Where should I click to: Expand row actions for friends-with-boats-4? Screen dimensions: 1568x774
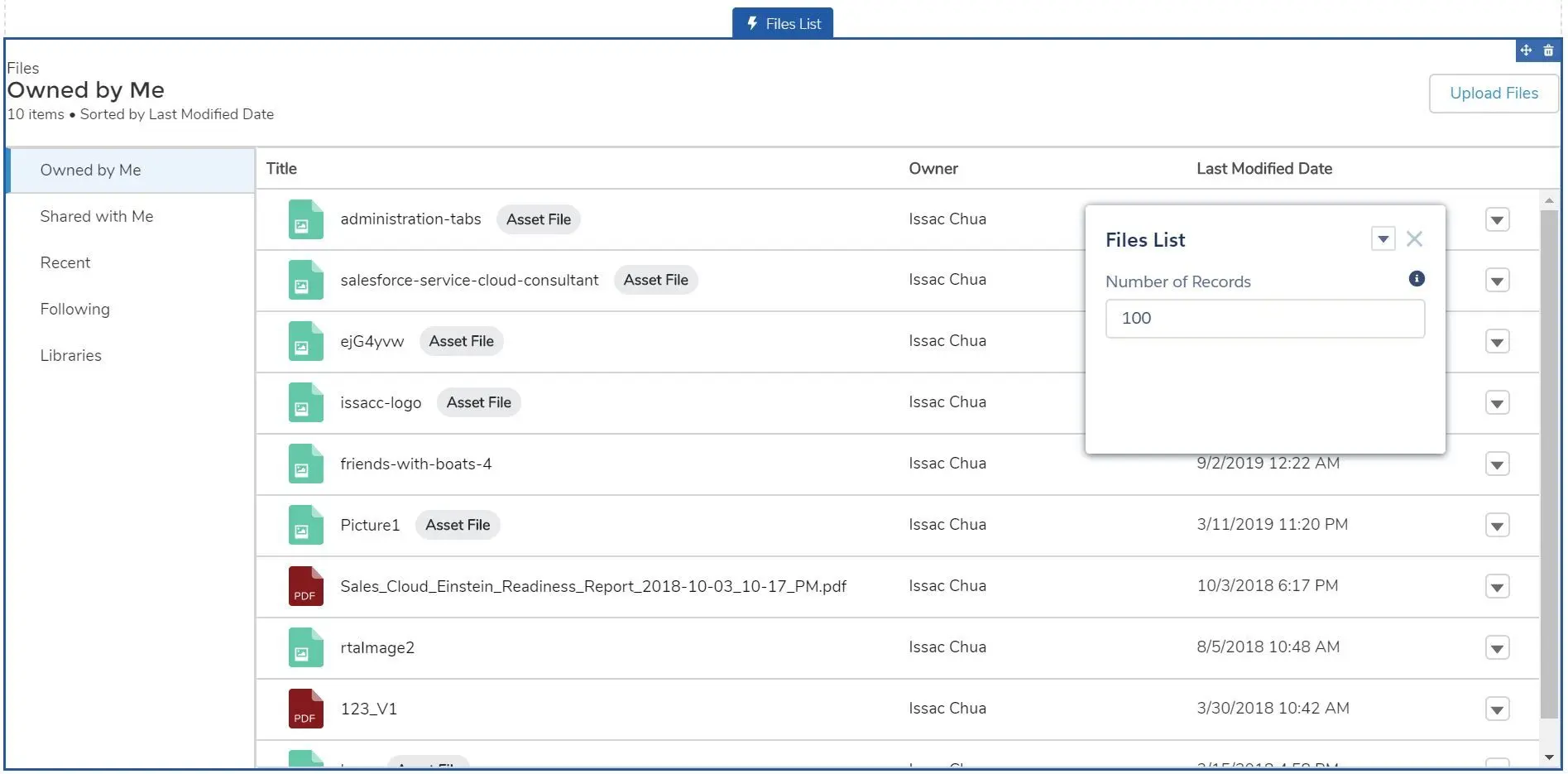click(x=1497, y=464)
